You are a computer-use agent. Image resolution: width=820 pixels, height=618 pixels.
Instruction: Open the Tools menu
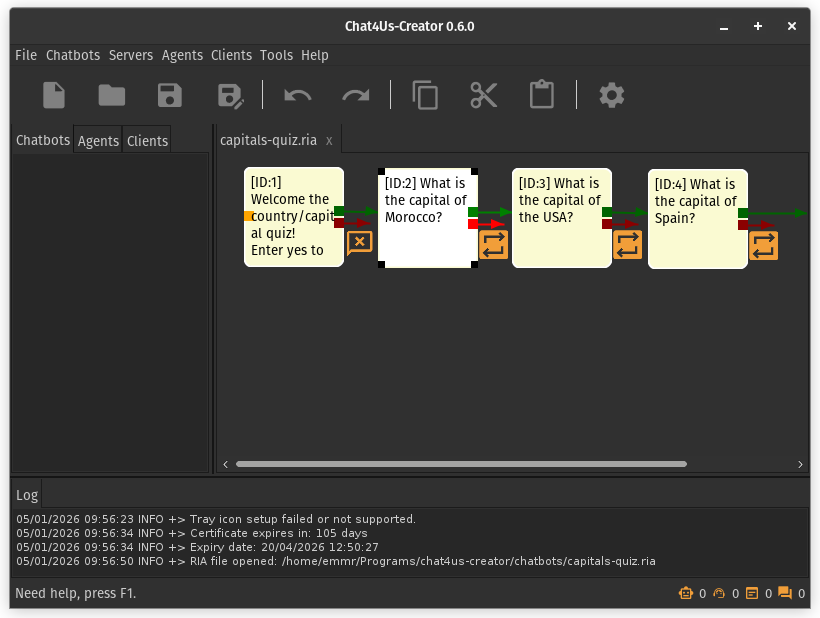(x=276, y=55)
